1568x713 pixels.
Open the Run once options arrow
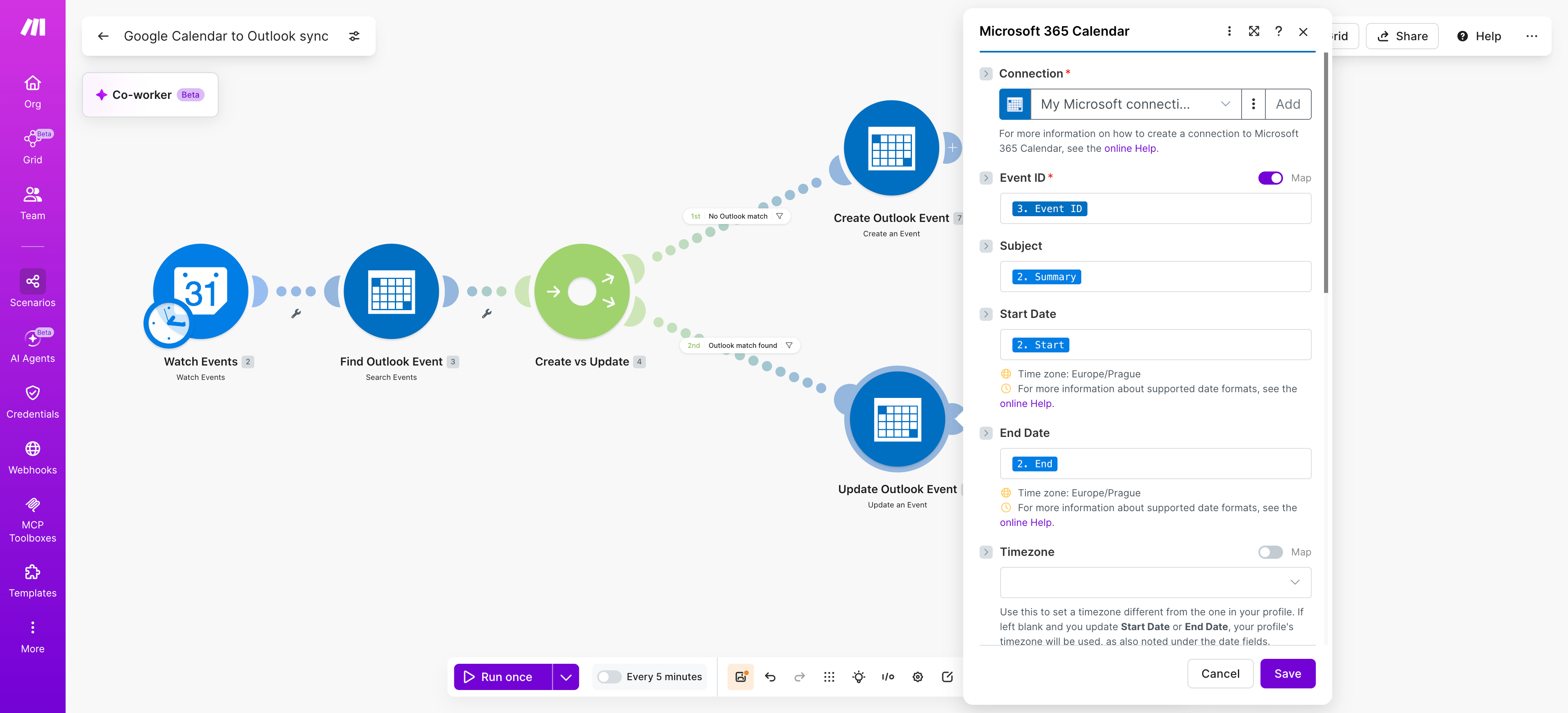[x=565, y=676]
